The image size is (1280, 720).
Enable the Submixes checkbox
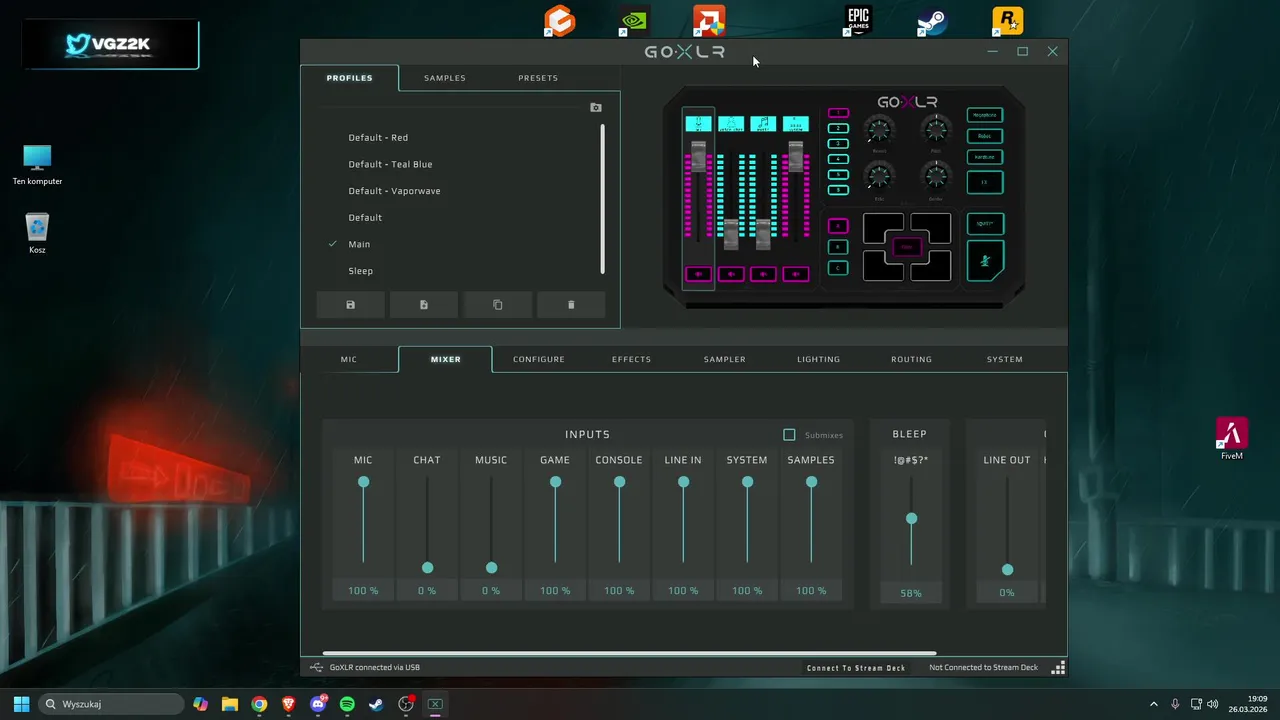coord(789,435)
